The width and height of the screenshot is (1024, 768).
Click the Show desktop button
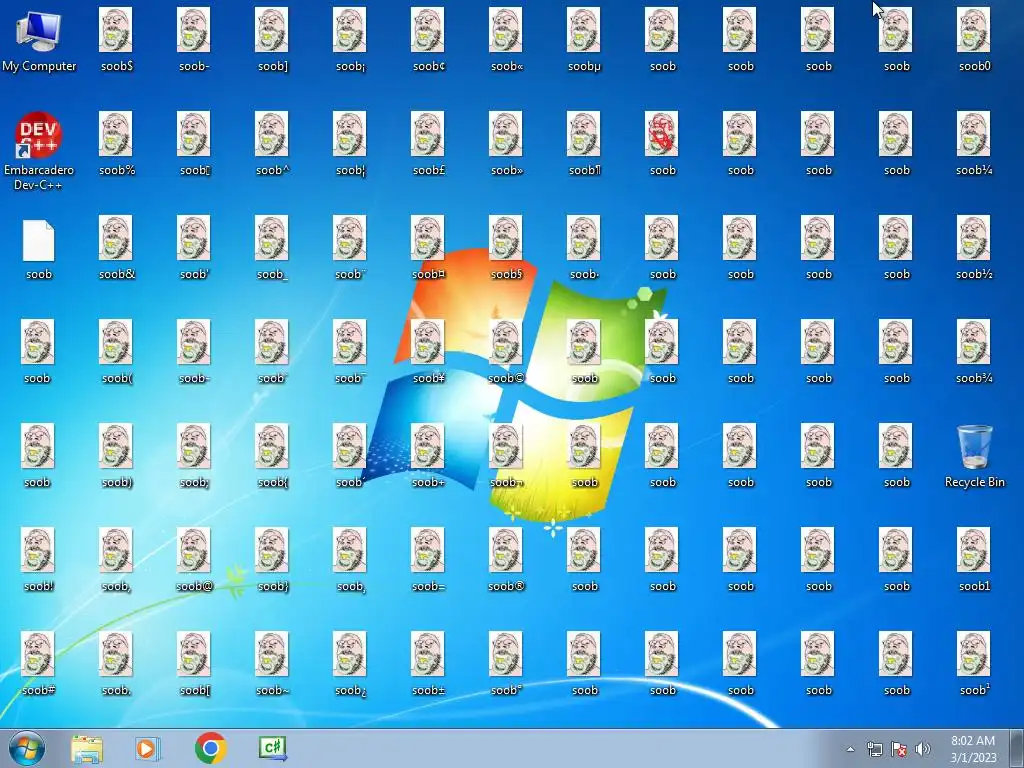pos(1017,748)
